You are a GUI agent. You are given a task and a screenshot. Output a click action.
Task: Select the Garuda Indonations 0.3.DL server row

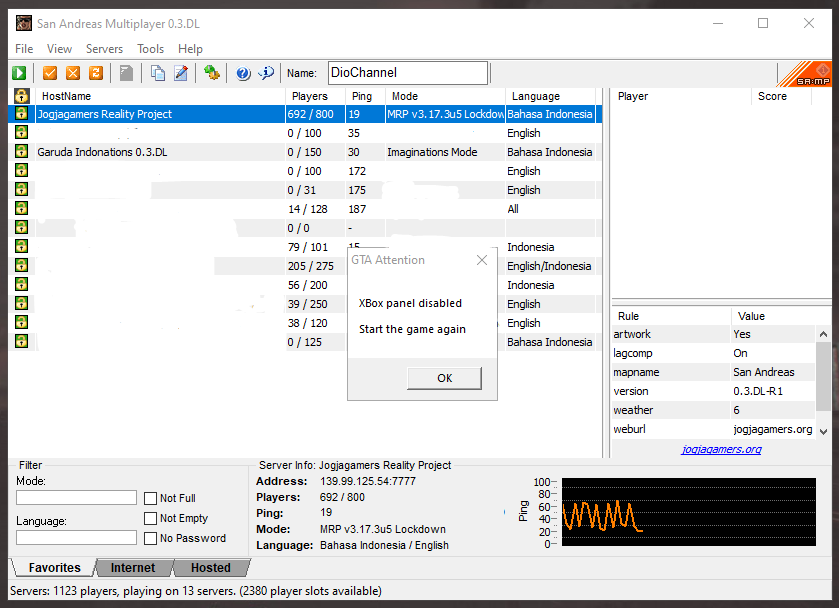pyautogui.click(x=305, y=152)
